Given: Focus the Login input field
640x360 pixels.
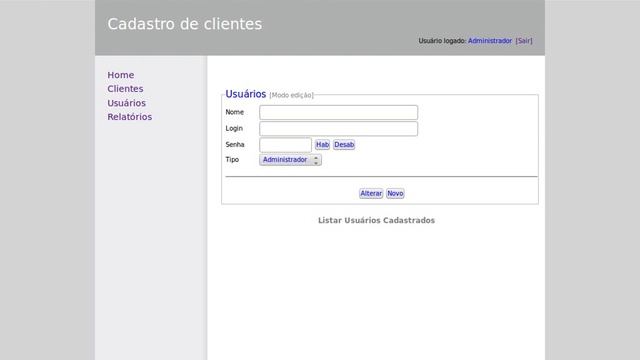Looking at the screenshot, I should (338, 129).
